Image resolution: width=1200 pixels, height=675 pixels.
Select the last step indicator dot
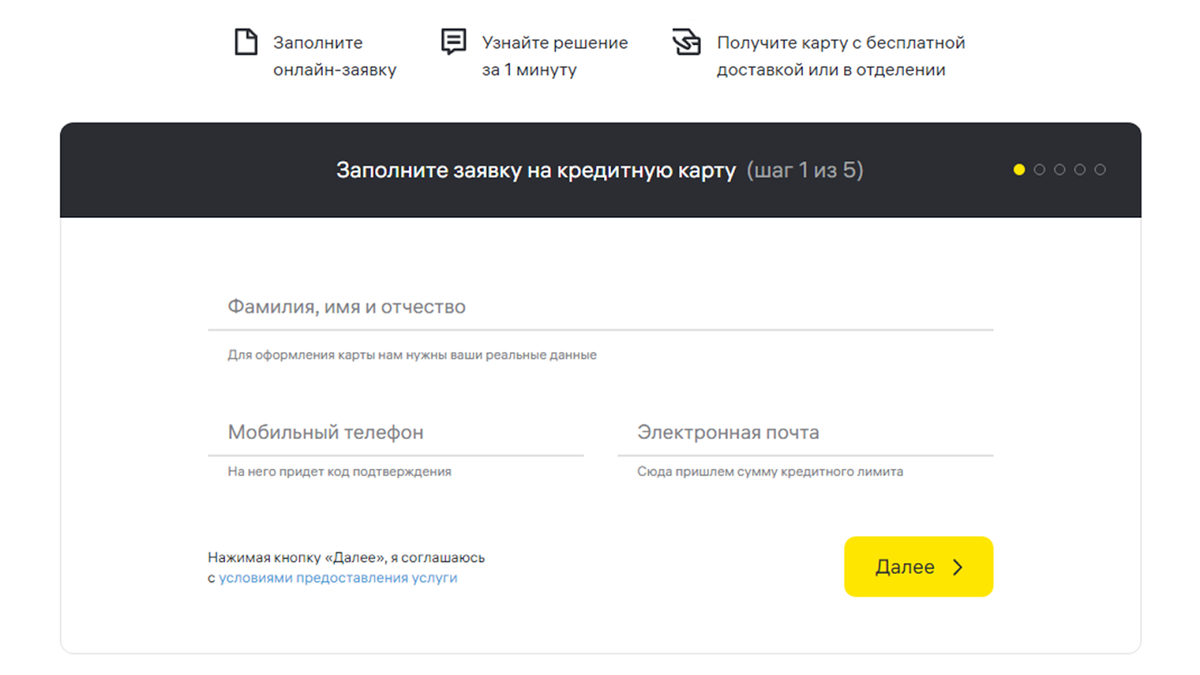1099,170
